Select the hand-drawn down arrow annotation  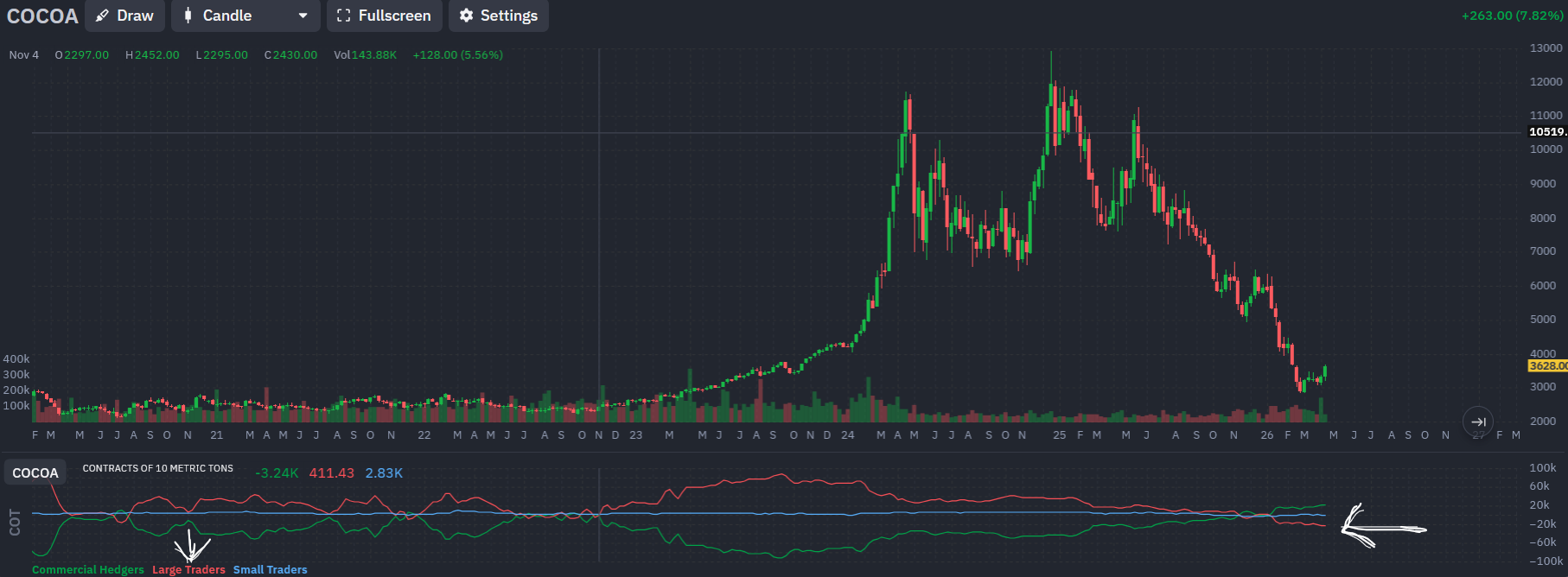pyautogui.click(x=191, y=547)
